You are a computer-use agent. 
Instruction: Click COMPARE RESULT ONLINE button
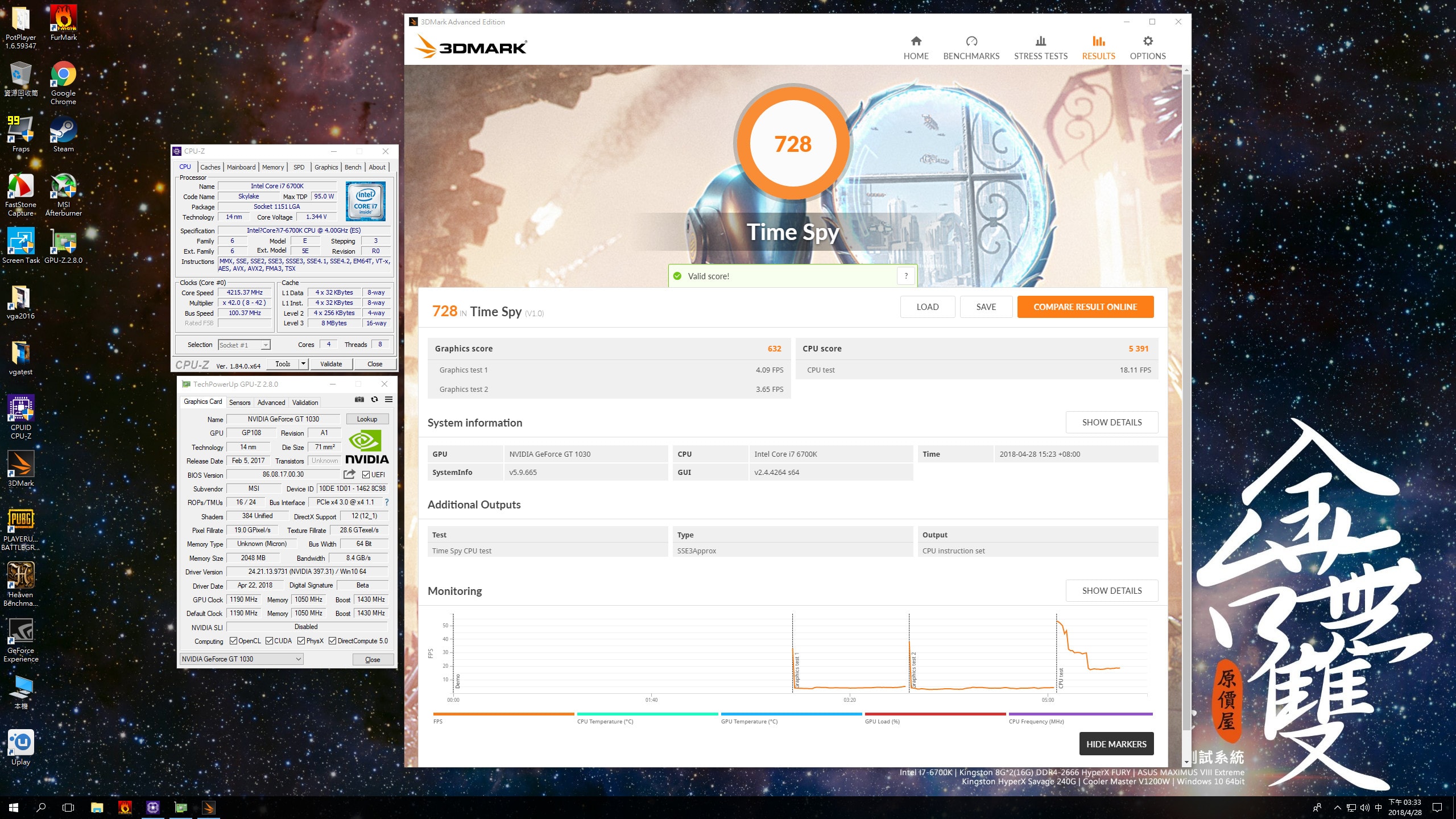1085,307
